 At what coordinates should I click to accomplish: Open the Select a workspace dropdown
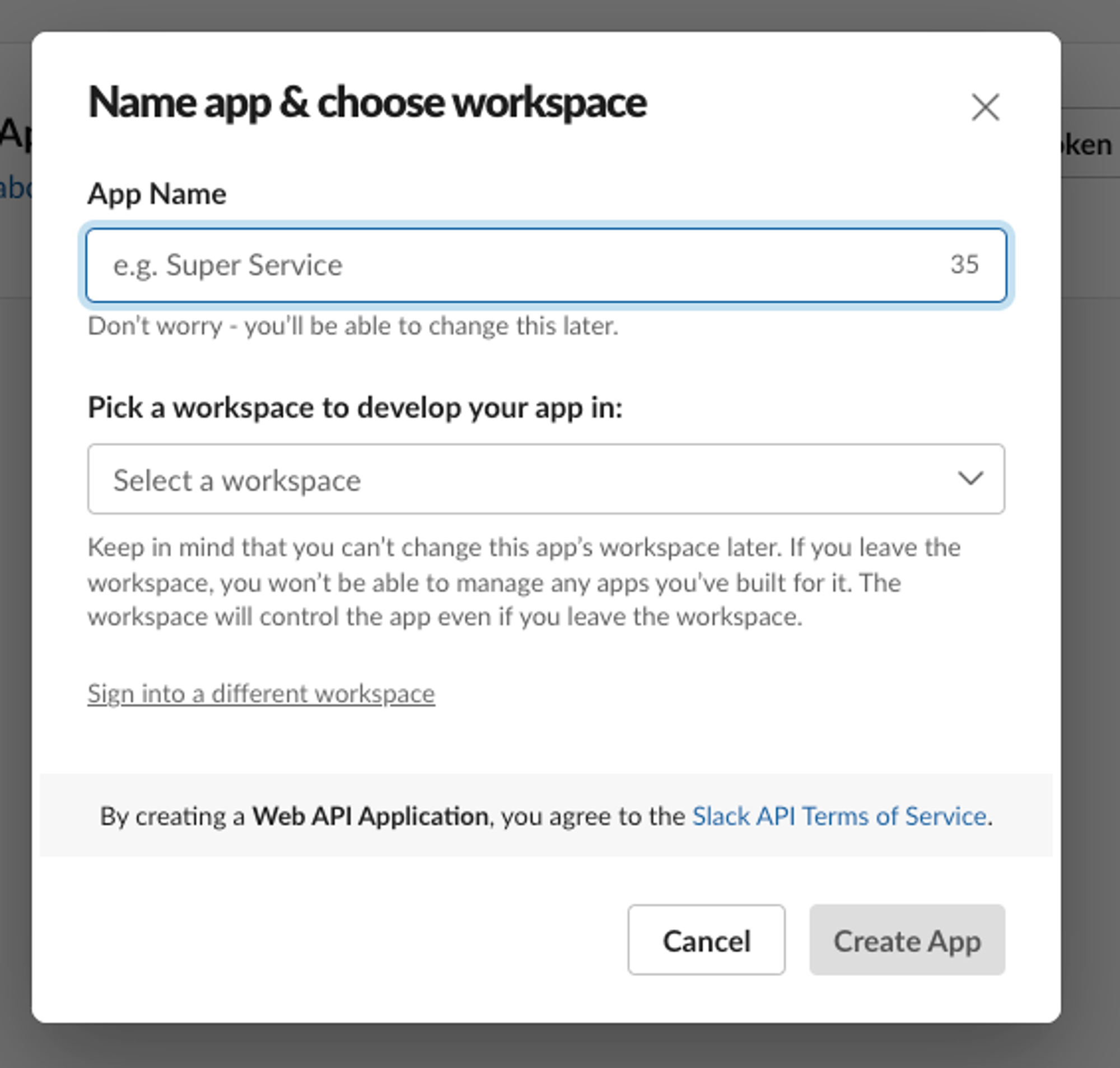[x=513, y=479]
